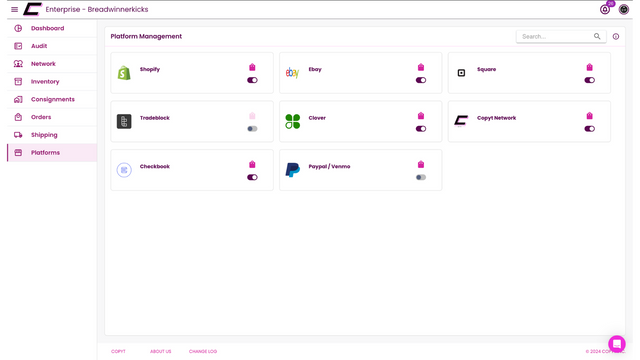Open the chat support bubble

point(617,344)
